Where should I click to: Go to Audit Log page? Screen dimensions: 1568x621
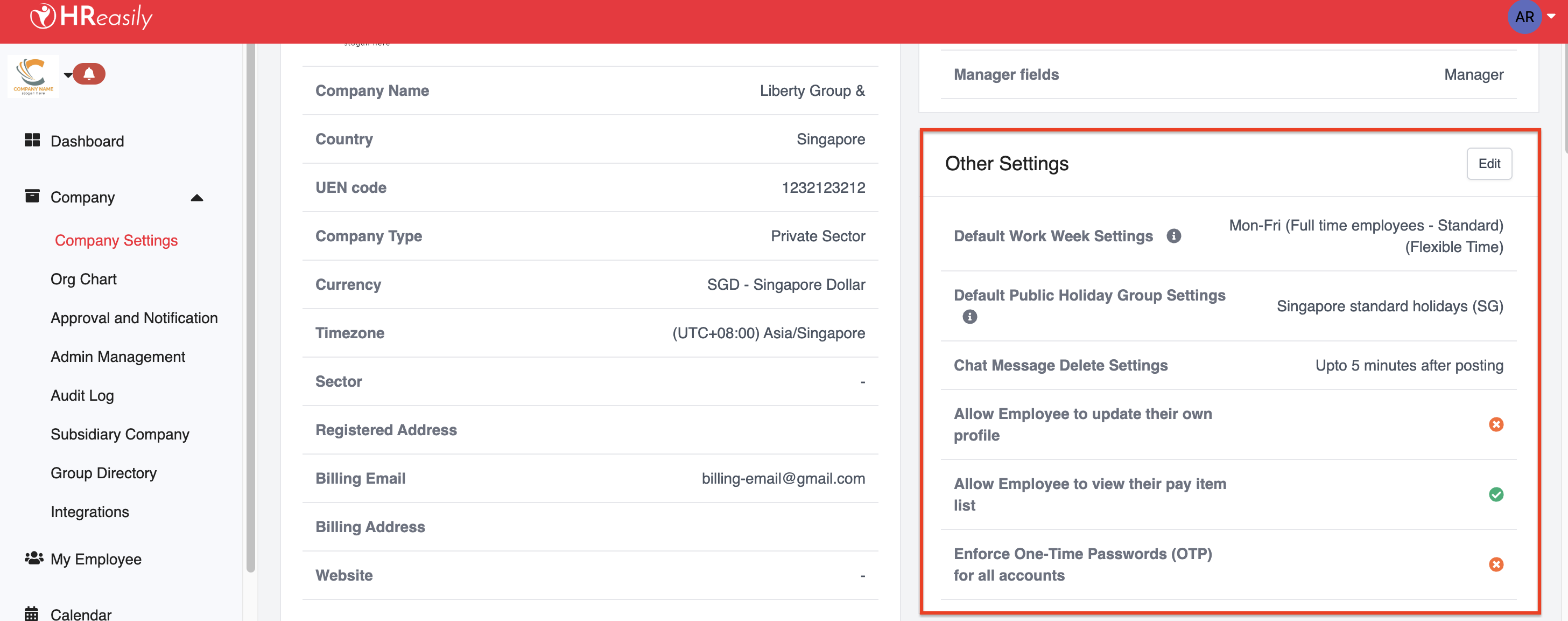[82, 396]
